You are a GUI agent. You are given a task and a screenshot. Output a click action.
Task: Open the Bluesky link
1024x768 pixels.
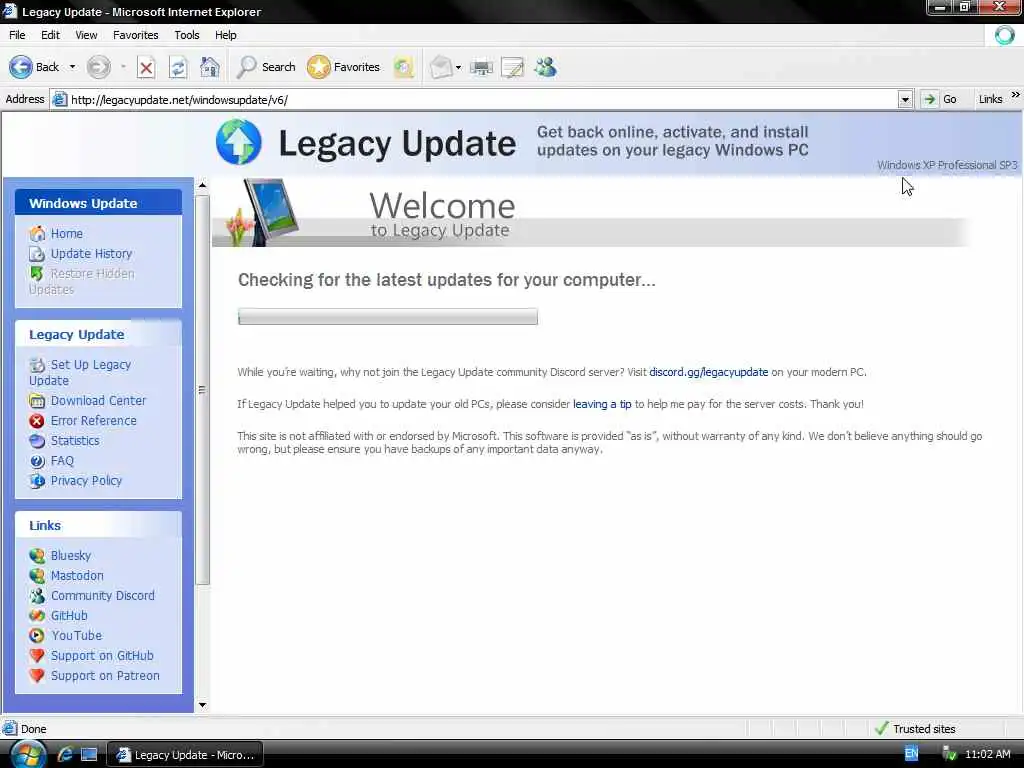71,556
